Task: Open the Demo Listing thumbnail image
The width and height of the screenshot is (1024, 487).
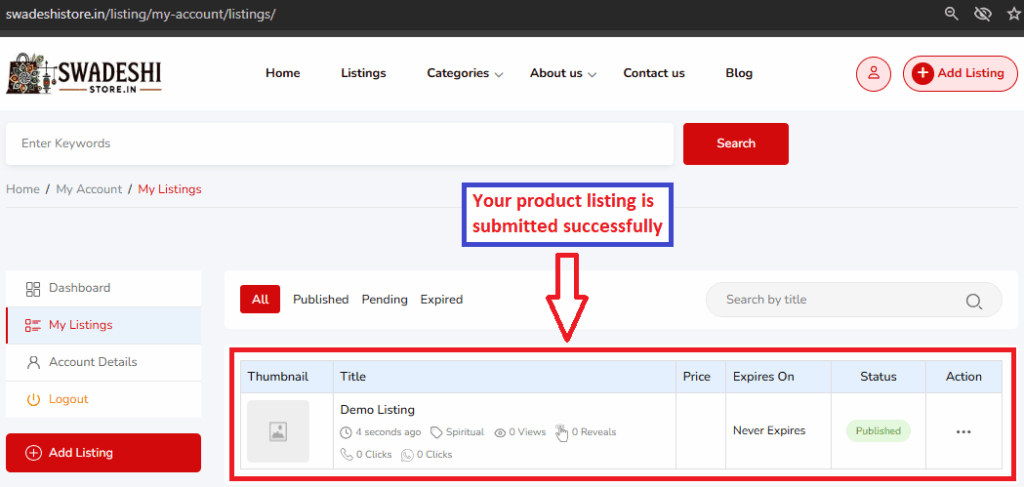Action: pos(278,431)
